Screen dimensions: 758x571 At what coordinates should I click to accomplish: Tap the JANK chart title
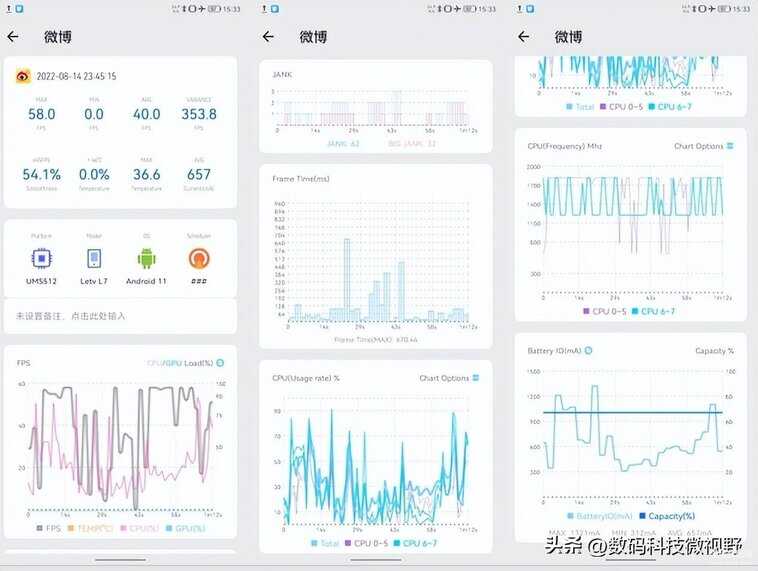click(x=282, y=74)
